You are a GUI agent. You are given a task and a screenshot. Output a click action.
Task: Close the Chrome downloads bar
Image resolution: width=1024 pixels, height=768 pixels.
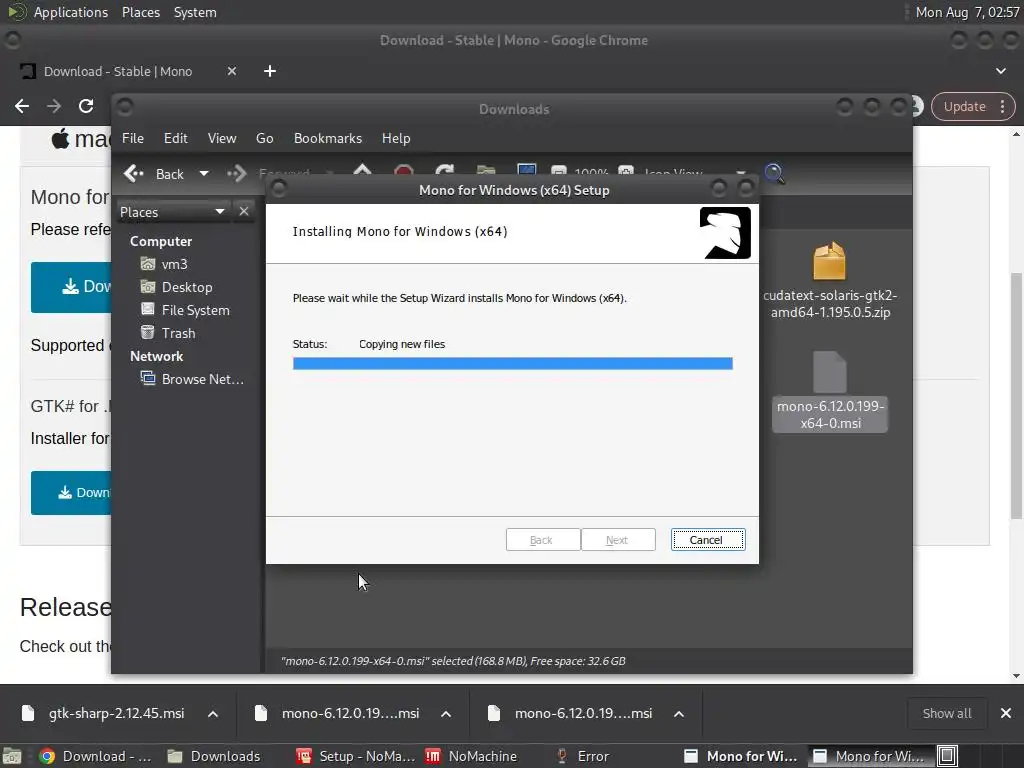[x=1006, y=714]
